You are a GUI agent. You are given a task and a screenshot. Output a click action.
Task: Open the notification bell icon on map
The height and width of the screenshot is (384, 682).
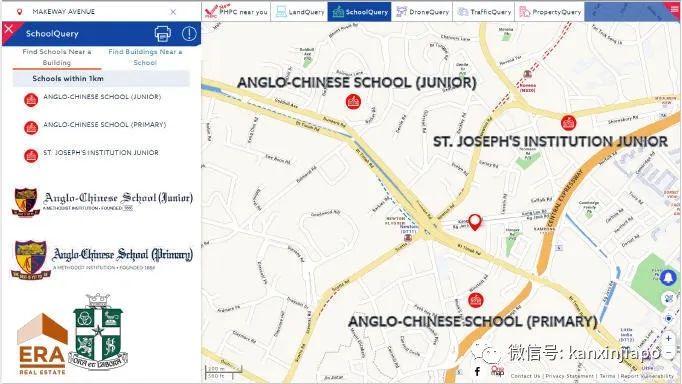coord(669,277)
